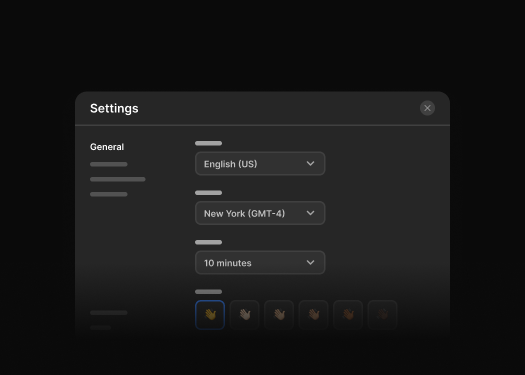Select the medium skin tone waving hand
The height and width of the screenshot is (375, 525).
coord(313,315)
